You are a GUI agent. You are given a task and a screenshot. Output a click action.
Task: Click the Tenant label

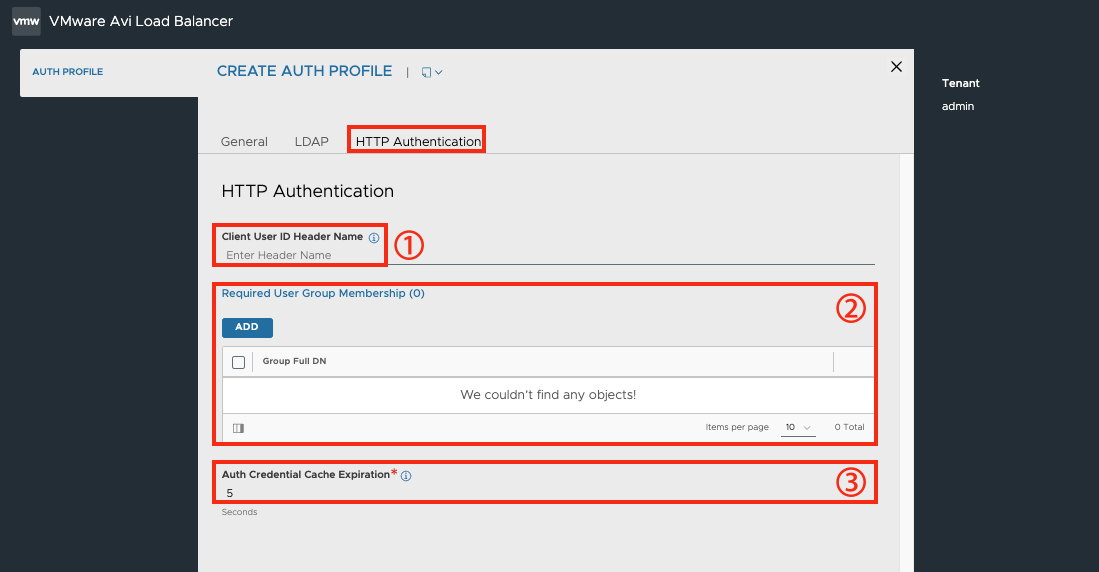point(960,83)
